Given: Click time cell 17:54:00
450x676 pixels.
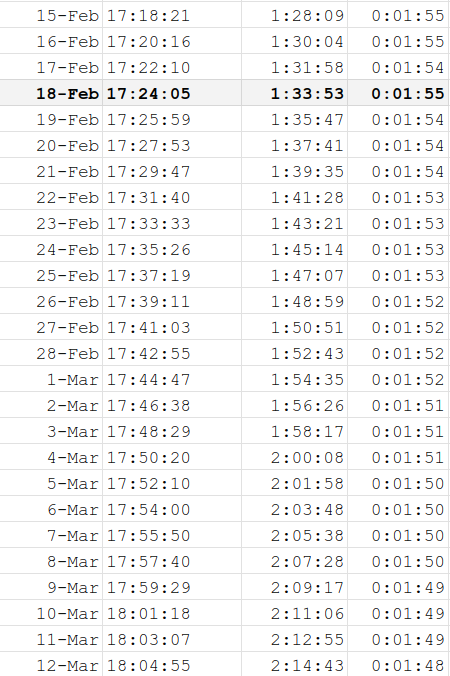Looking at the screenshot, I should 172,509.
